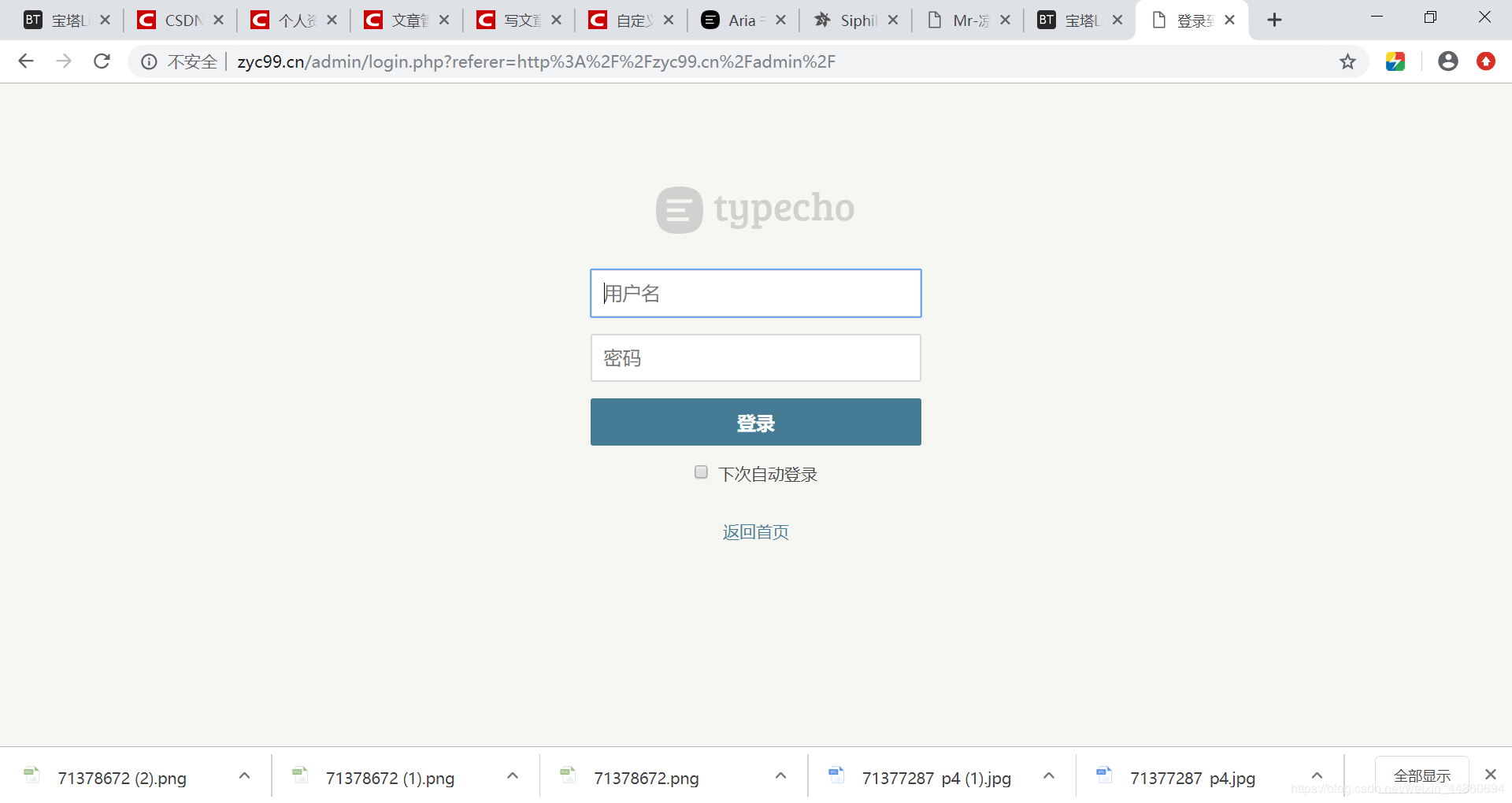Open downloaded file 71378672.png

[646, 778]
